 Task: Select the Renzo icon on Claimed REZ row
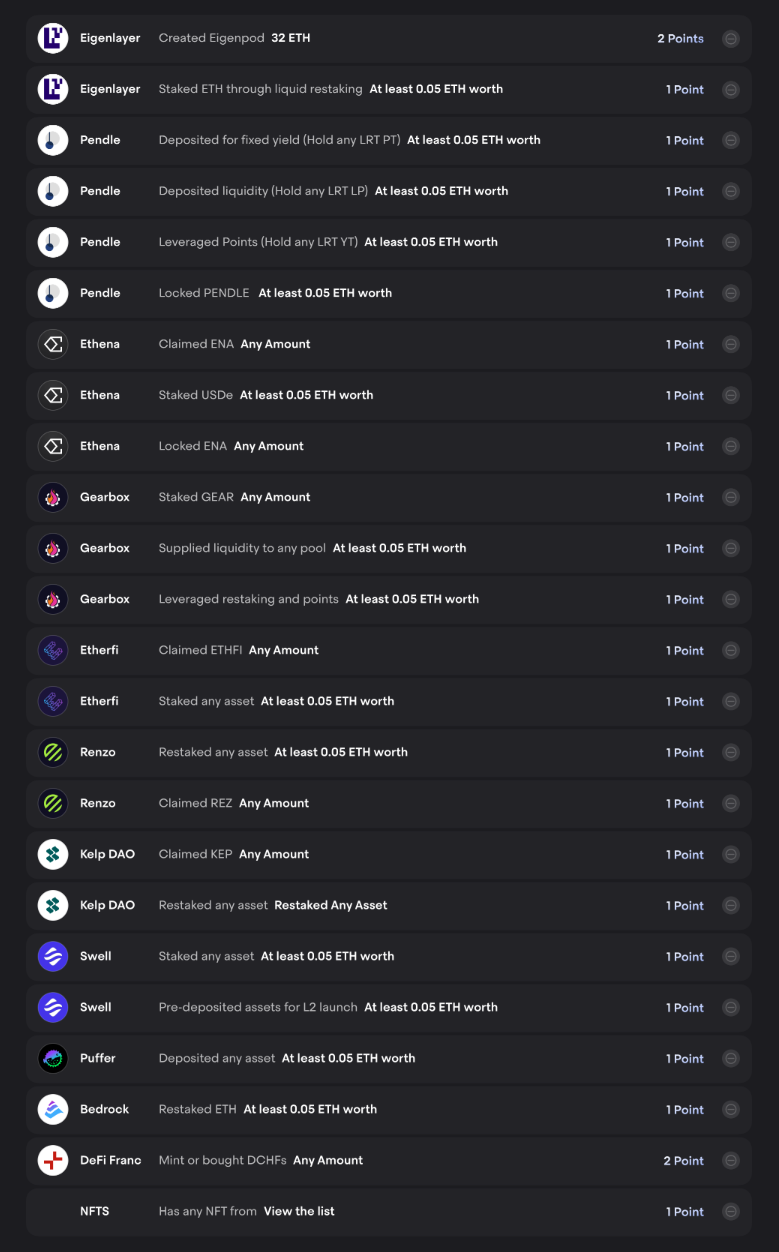[53, 803]
